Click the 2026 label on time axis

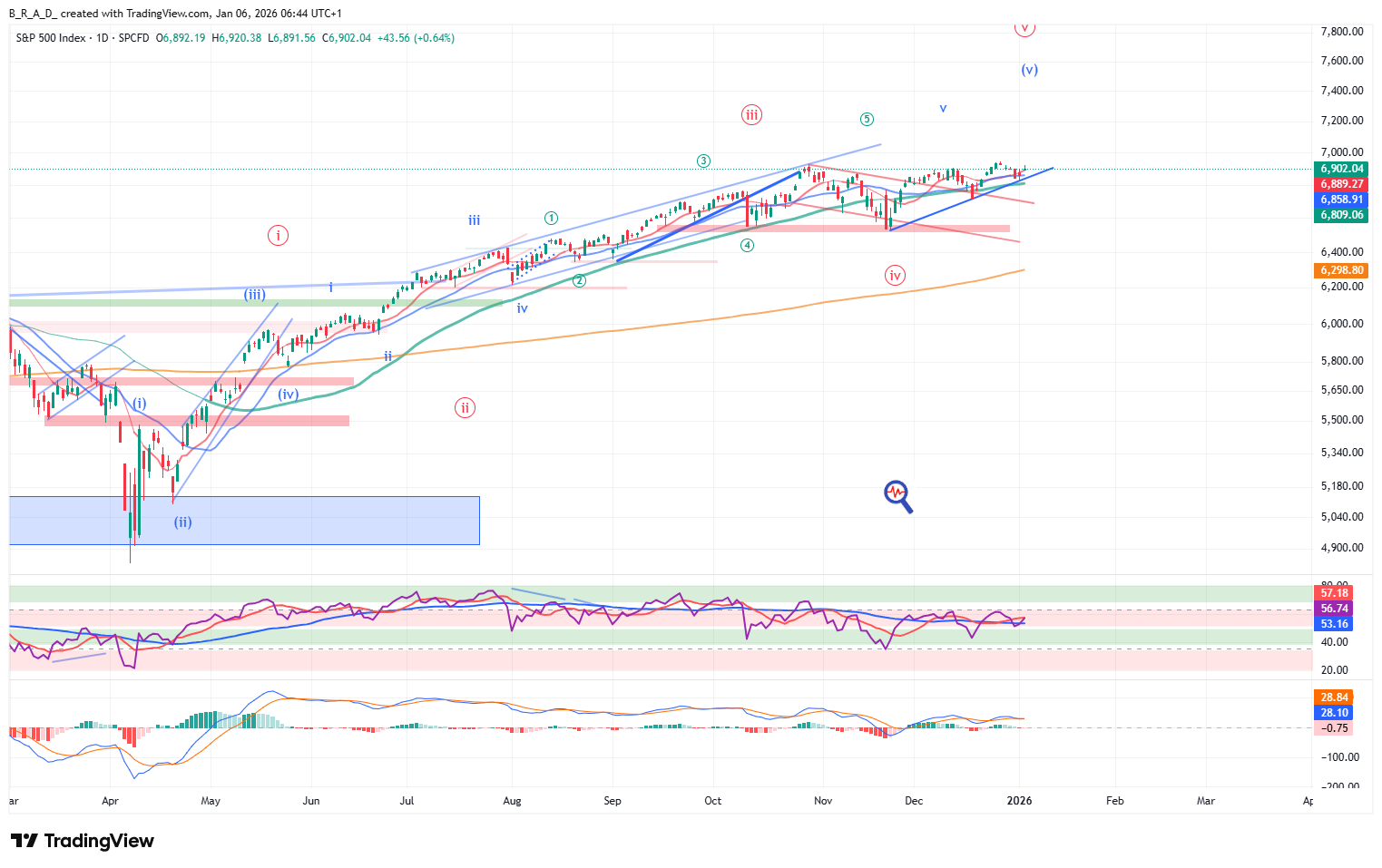click(1018, 801)
